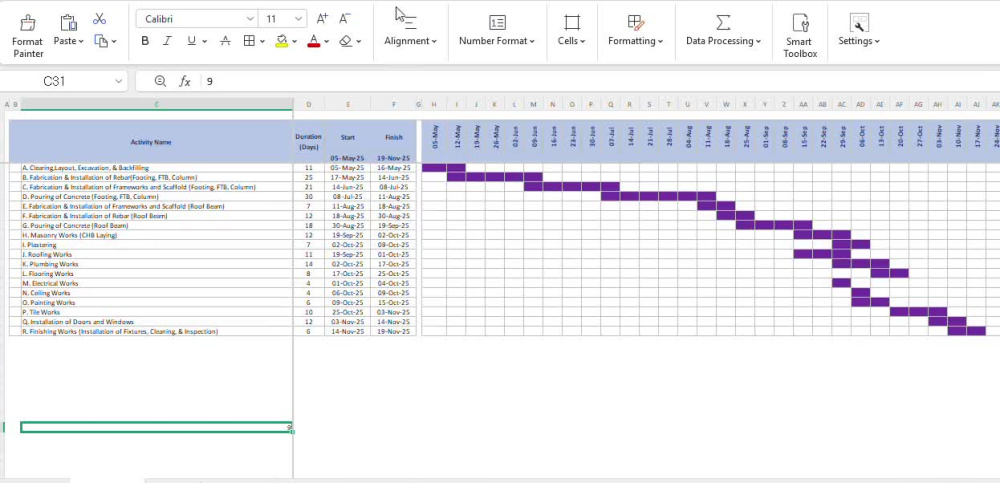Apply the yellow fill color
Image resolution: width=1000 pixels, height=483 pixels.
pos(282,41)
